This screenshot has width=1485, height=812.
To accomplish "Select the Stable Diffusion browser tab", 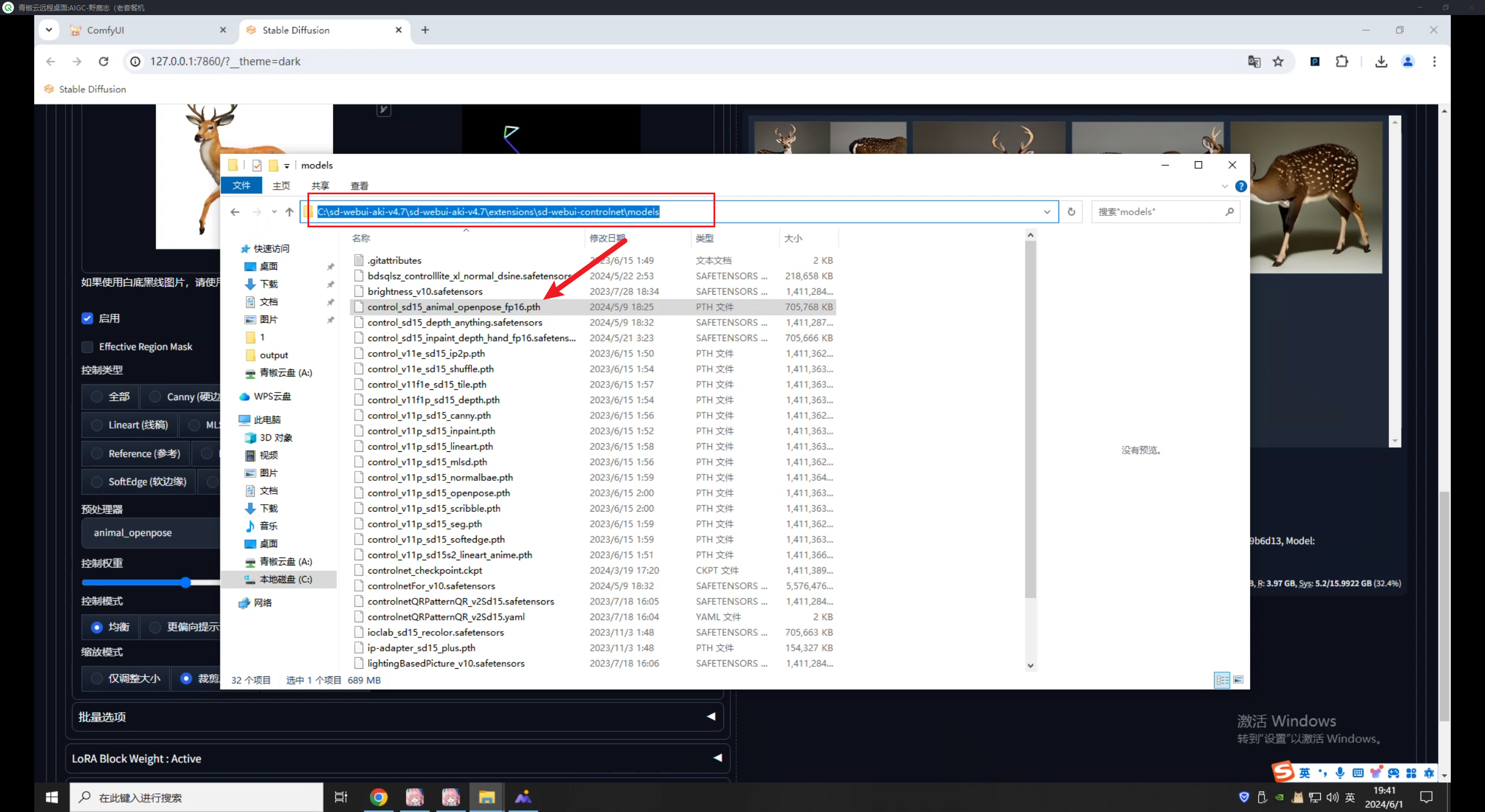I will click(325, 30).
